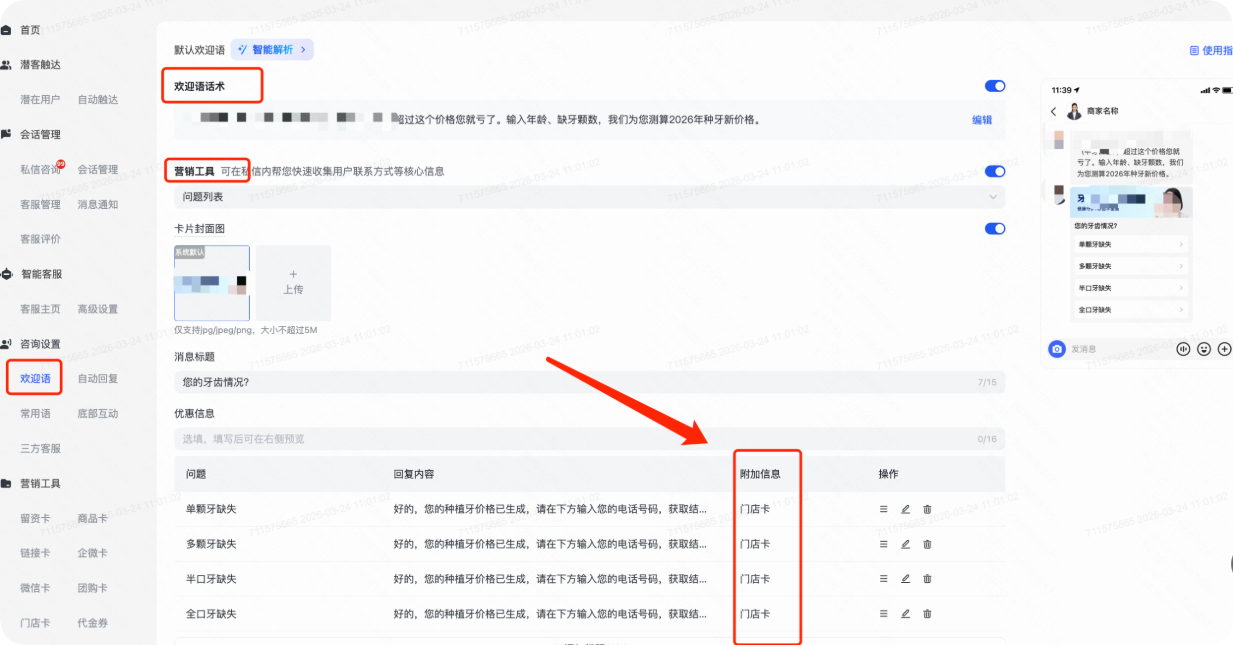Open the 使用指 guide link
The width and height of the screenshot is (1233, 645).
tap(1211, 50)
